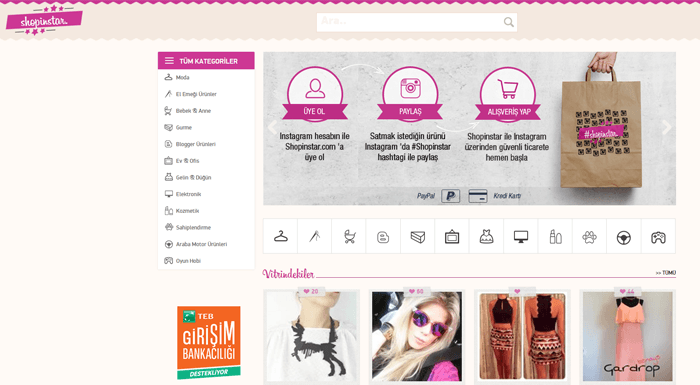Click the Üye Ol user icon
The height and width of the screenshot is (385, 700).
point(315,88)
